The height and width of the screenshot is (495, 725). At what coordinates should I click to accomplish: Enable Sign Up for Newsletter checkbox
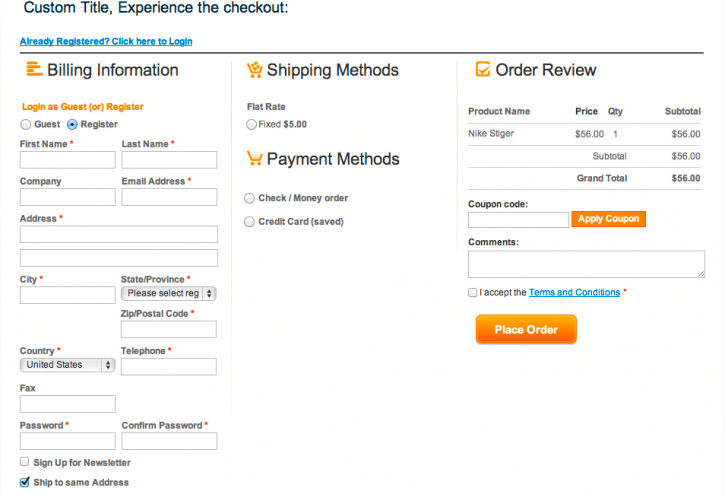click(x=25, y=462)
